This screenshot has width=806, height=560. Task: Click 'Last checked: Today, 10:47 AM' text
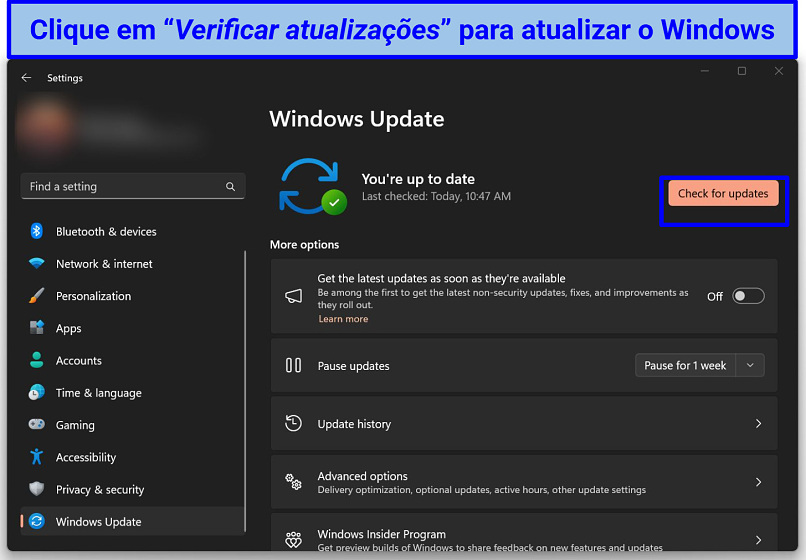coord(436,196)
